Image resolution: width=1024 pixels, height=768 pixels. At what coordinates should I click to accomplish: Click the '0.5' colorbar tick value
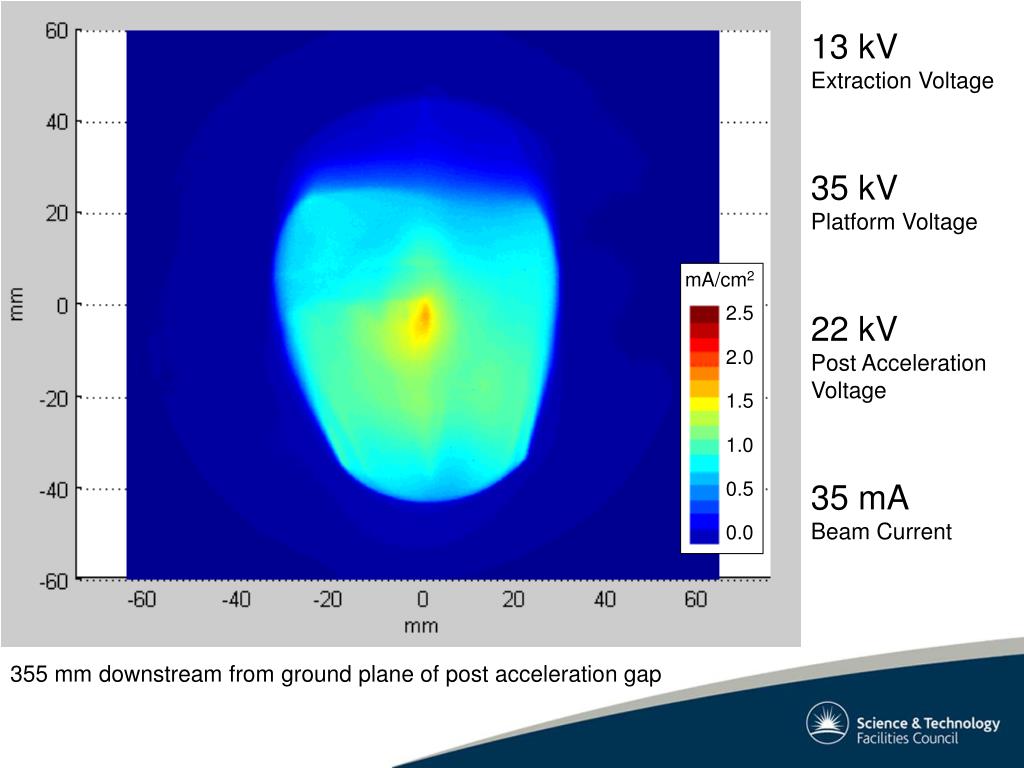[x=739, y=489]
